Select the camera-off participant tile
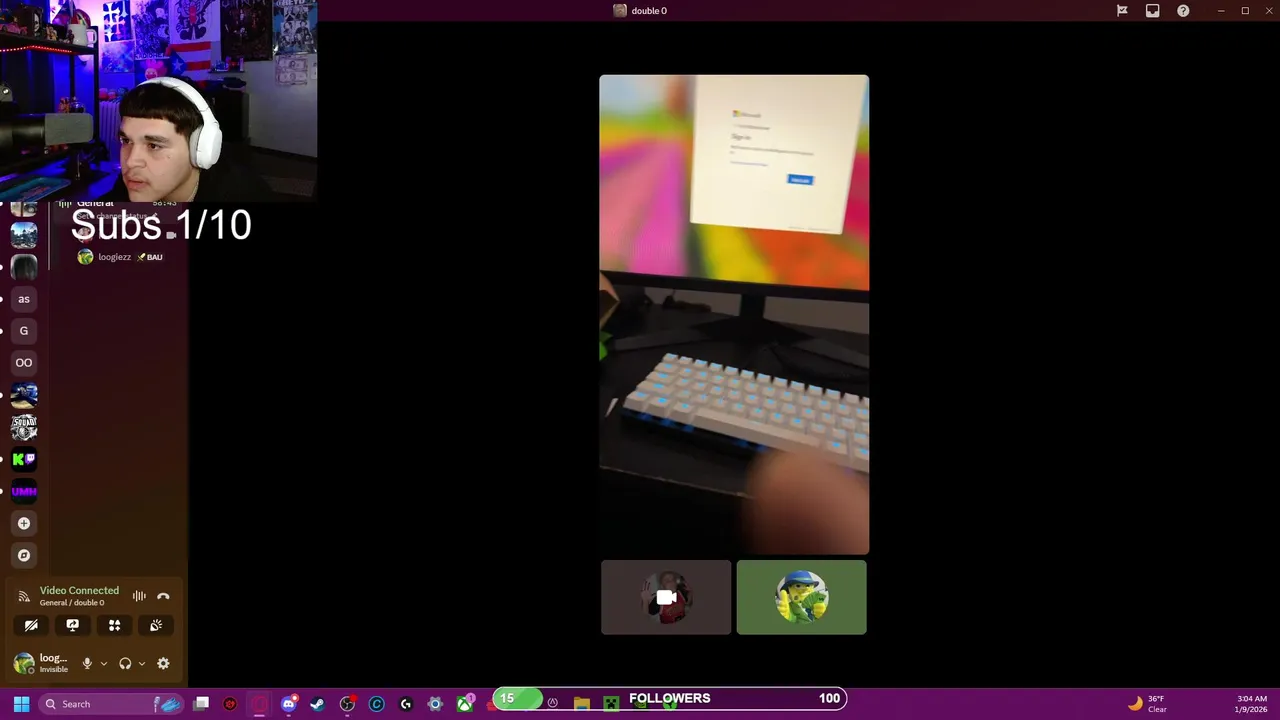 pyautogui.click(x=666, y=597)
